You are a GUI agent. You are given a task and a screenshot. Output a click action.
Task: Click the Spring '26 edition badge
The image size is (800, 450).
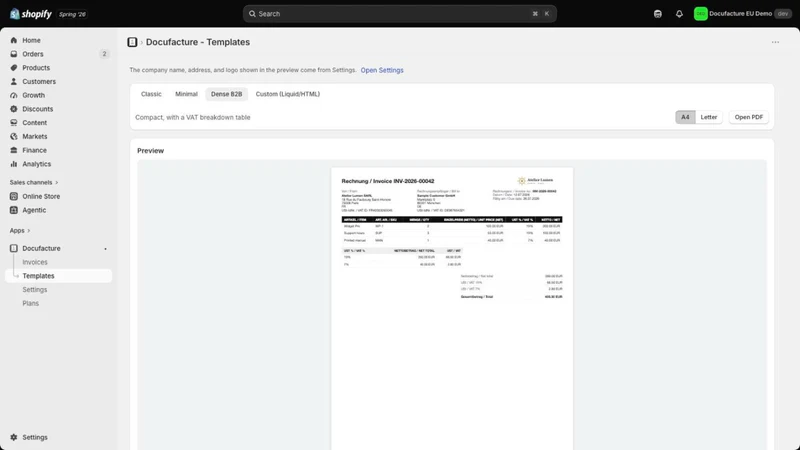(x=72, y=14)
